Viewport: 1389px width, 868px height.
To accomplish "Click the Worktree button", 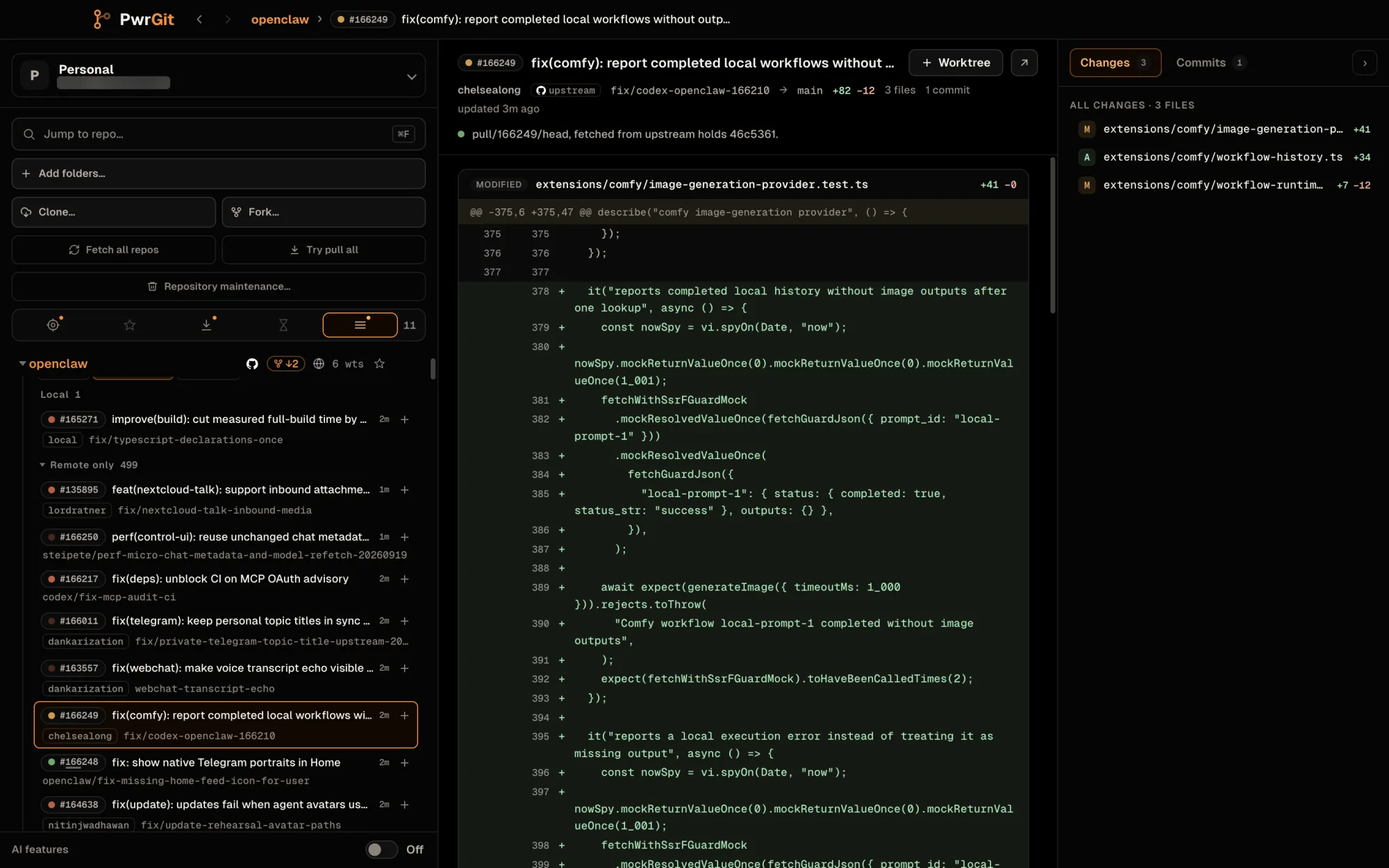I will 956,62.
